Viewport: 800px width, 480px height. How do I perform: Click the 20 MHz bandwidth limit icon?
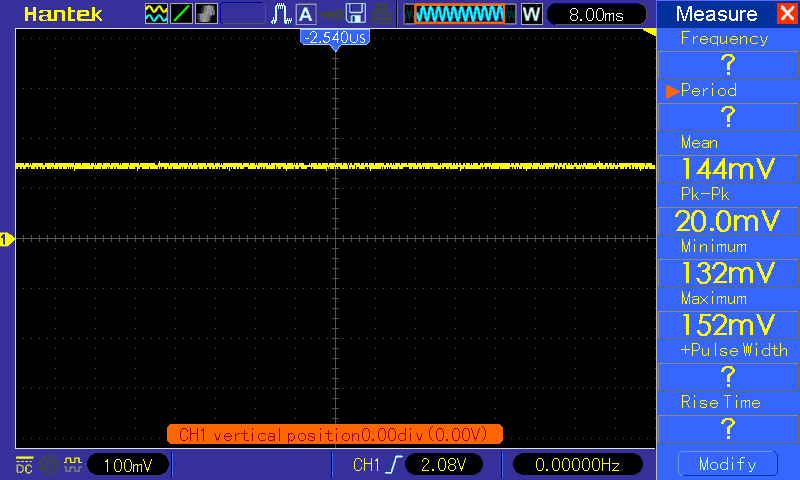click(49, 465)
